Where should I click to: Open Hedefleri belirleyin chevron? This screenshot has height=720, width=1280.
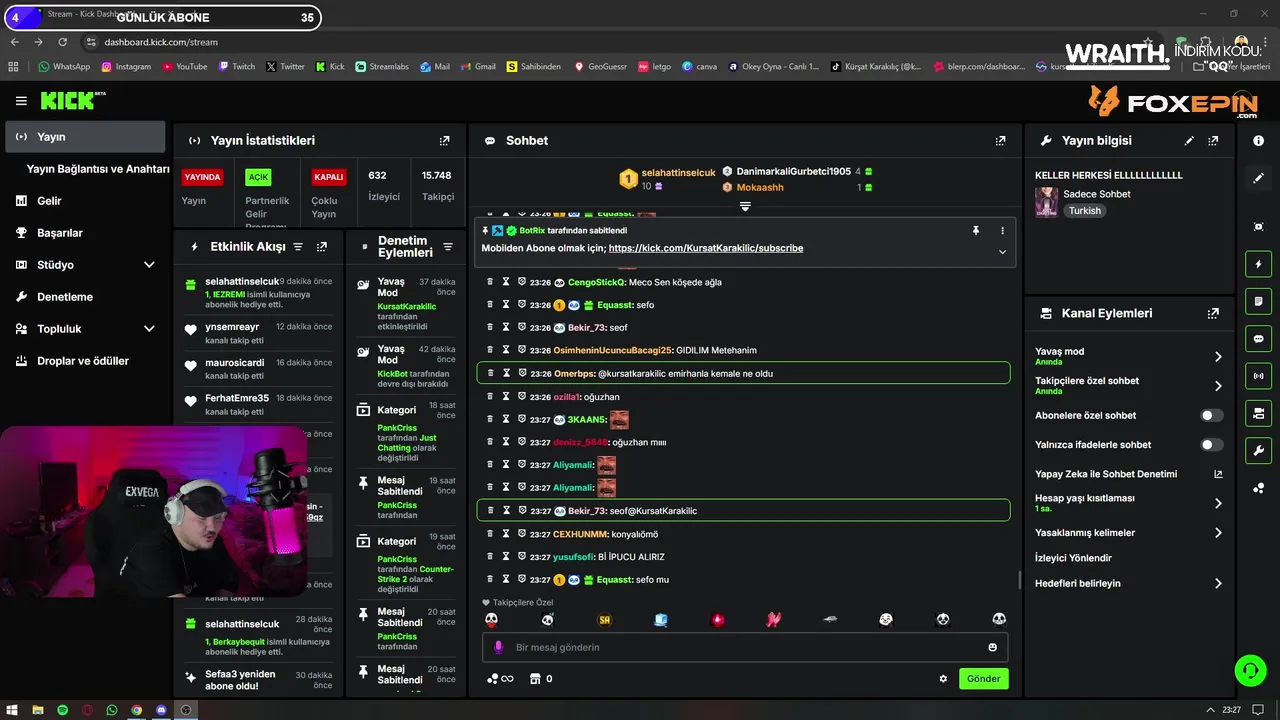coord(1218,583)
